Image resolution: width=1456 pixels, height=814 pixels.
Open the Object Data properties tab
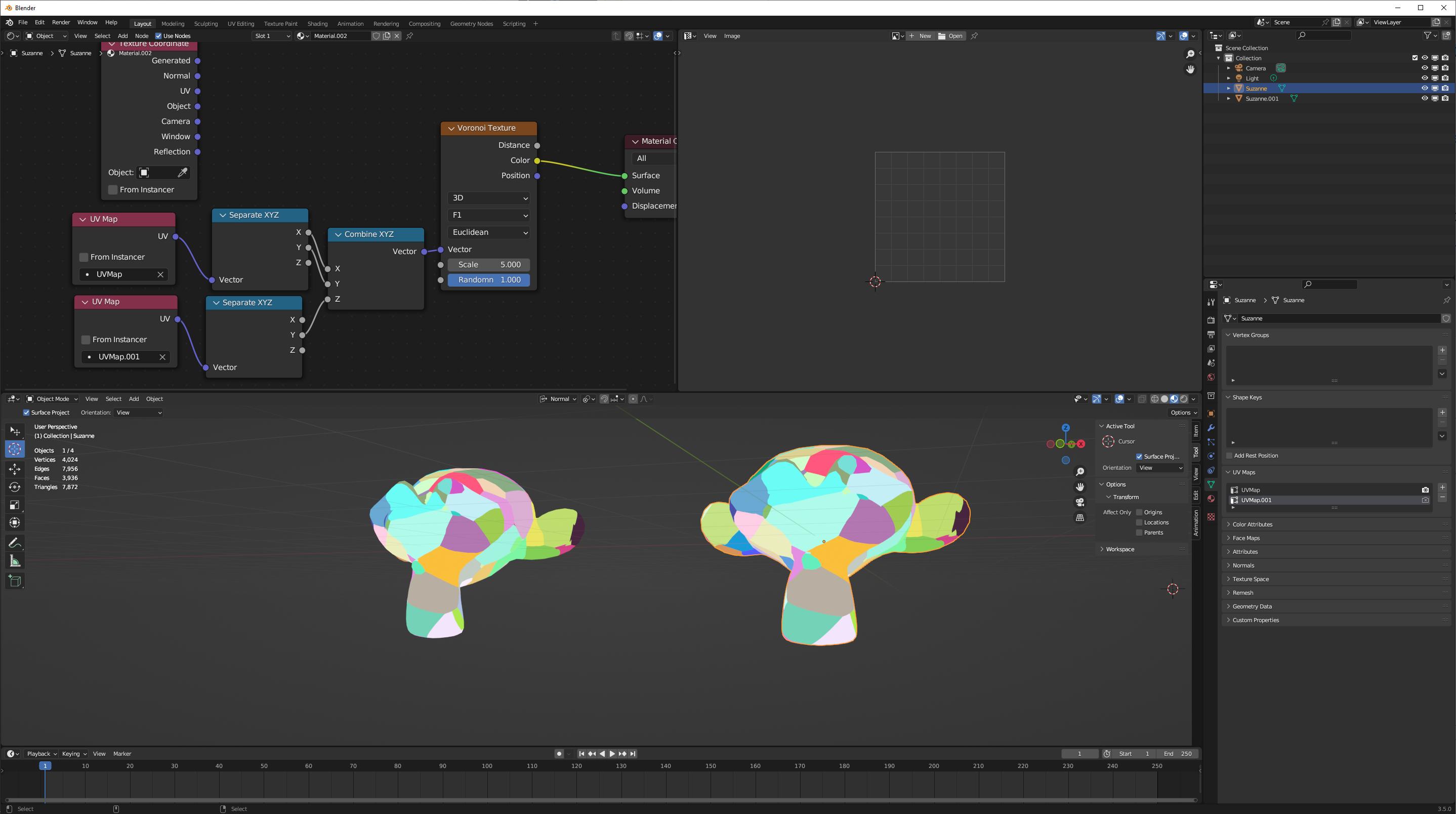tap(1211, 484)
